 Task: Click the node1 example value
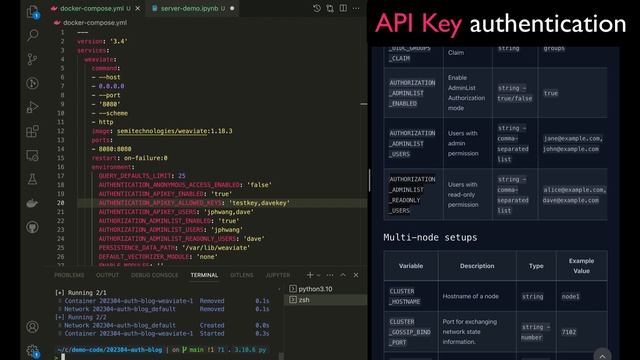[570, 296]
